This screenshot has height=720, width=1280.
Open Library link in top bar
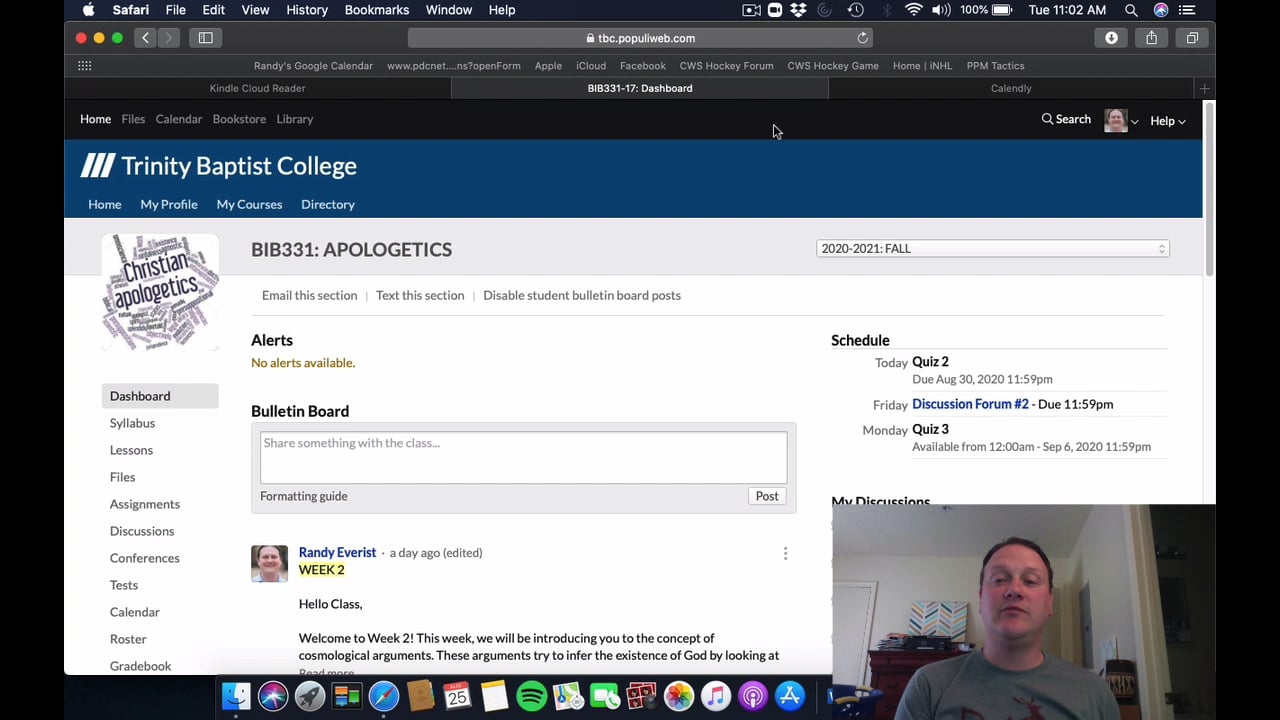[295, 119]
